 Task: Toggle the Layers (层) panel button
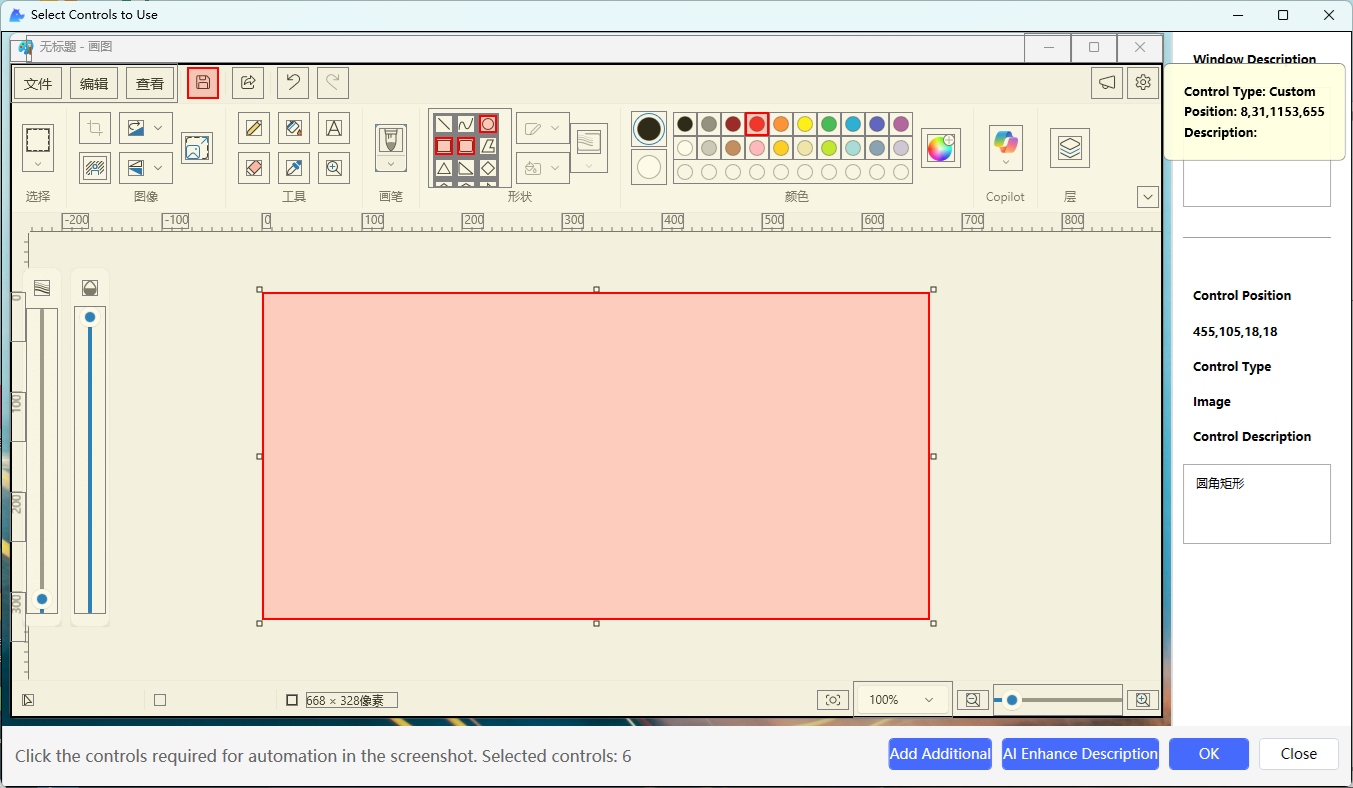[1069, 148]
